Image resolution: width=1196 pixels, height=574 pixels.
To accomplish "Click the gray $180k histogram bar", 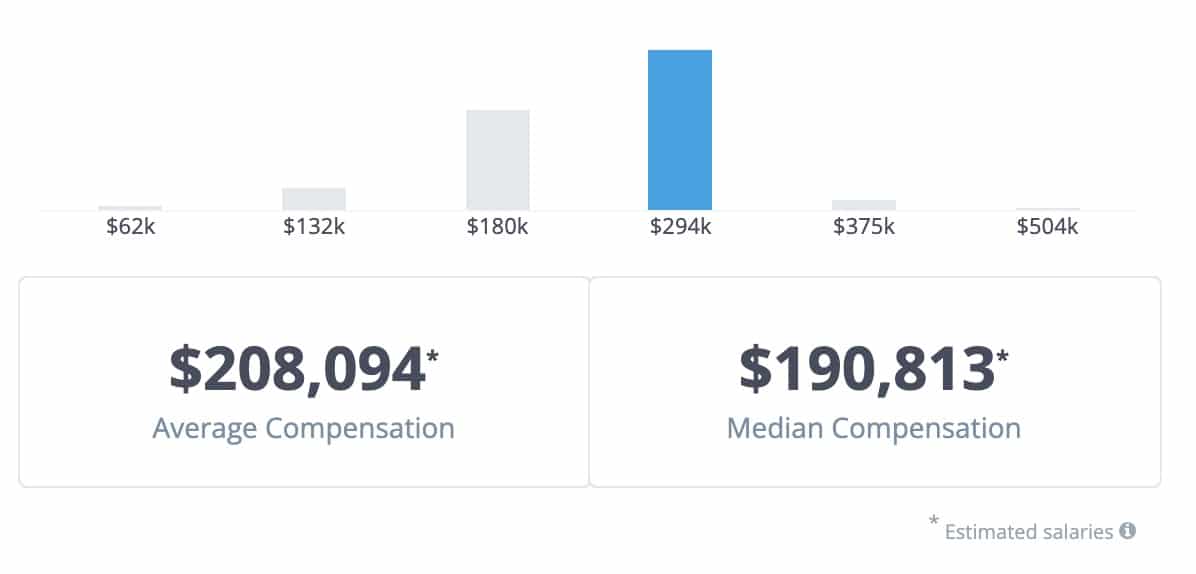I will 498,160.
